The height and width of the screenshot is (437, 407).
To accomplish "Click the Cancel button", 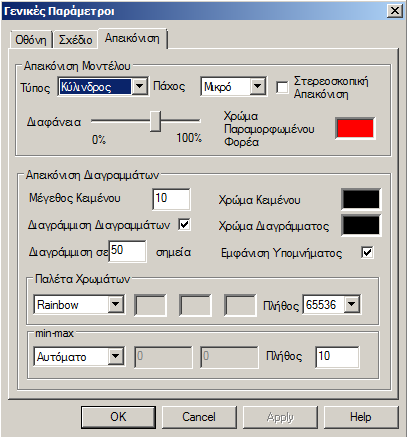I will (199, 417).
